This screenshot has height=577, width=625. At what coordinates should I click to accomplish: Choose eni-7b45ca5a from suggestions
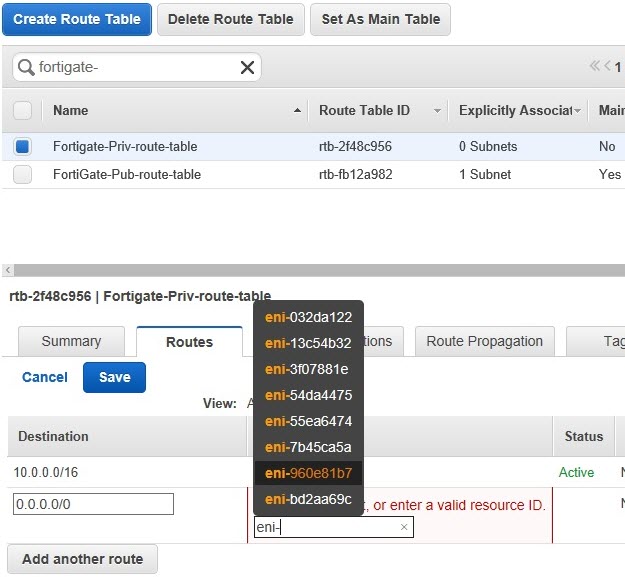coord(309,447)
